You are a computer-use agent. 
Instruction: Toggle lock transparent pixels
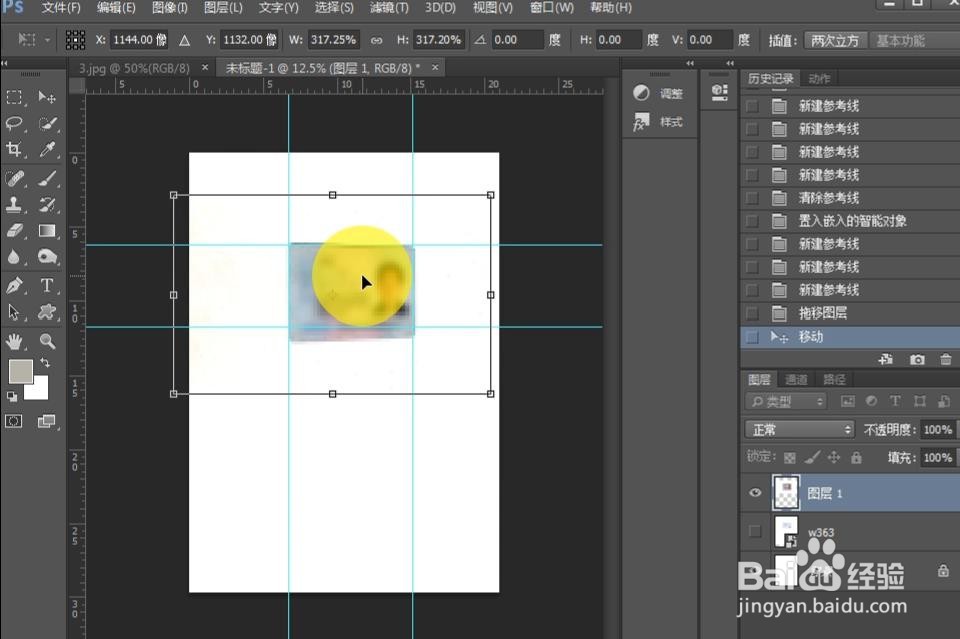tap(790, 458)
